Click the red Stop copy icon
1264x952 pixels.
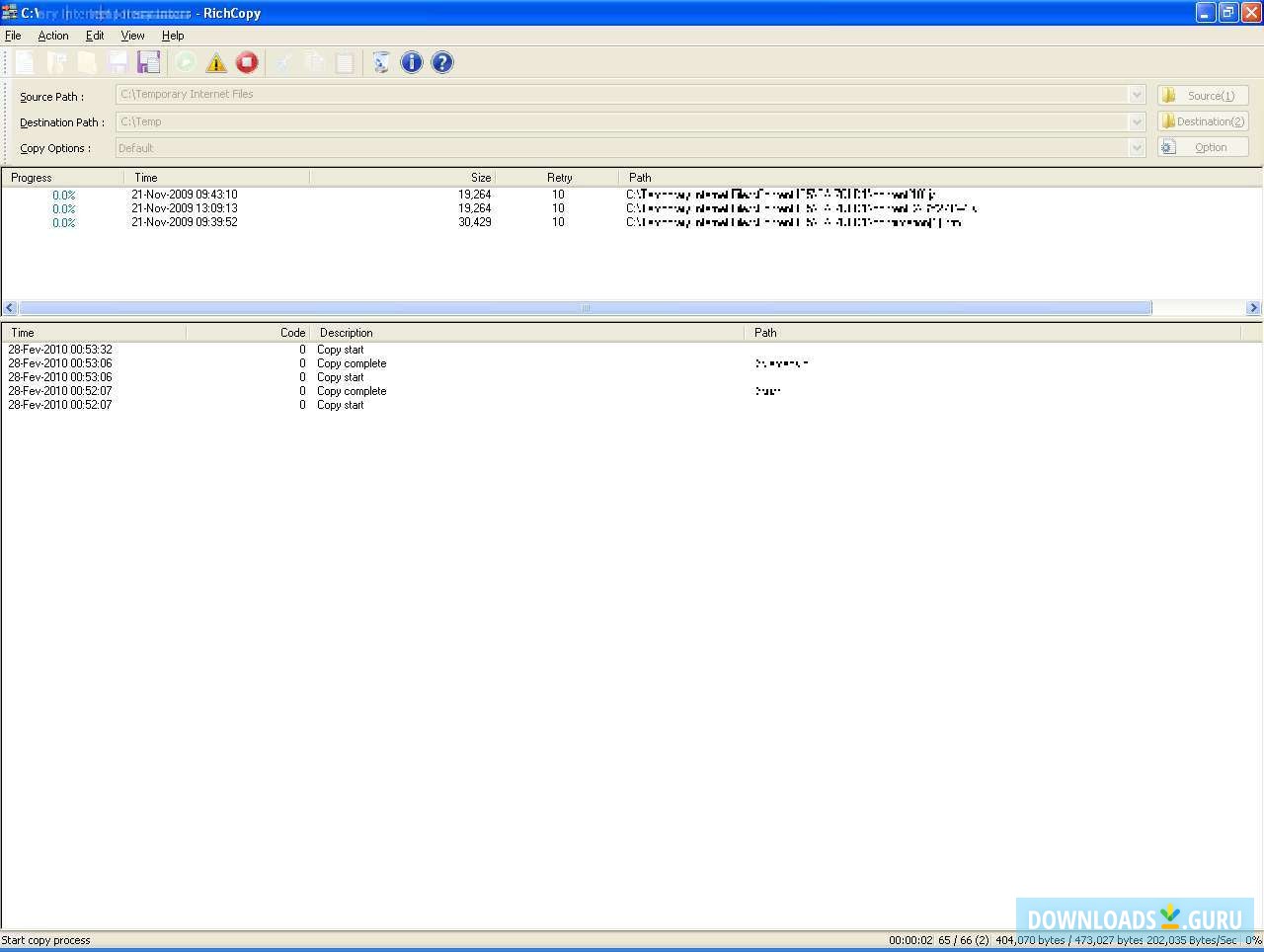coord(247,62)
